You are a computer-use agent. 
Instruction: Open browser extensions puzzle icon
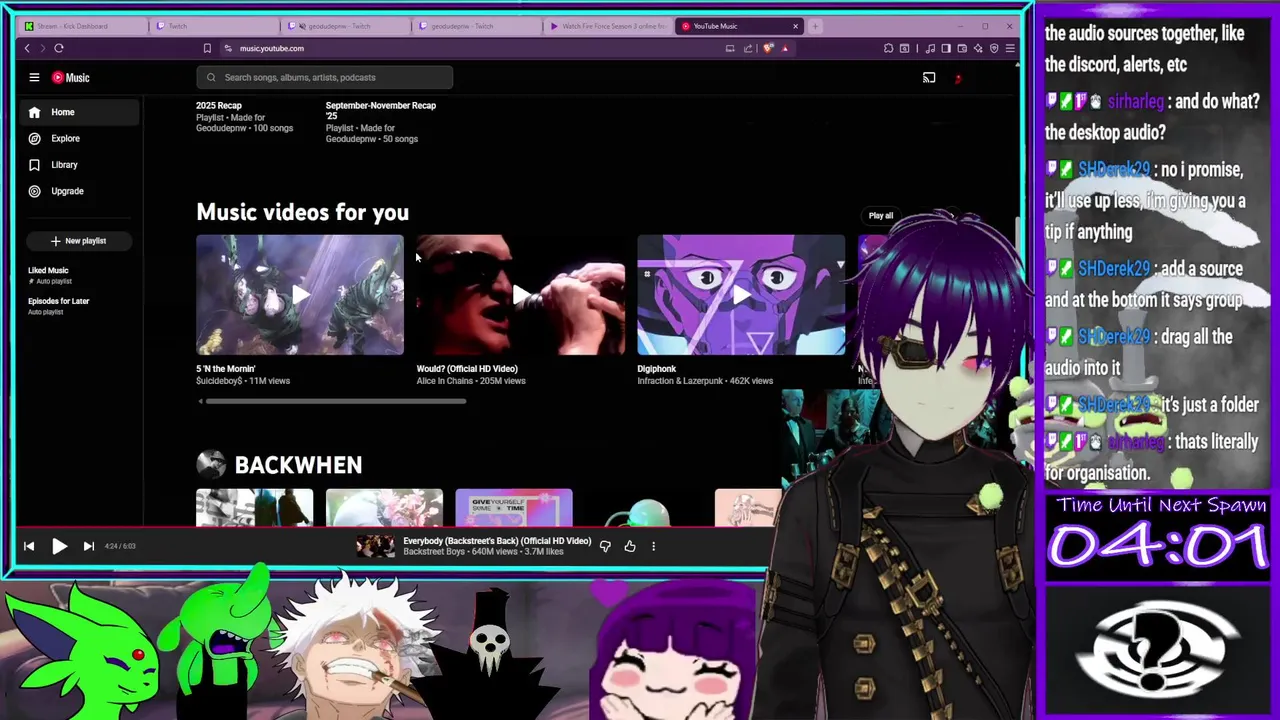pos(888,48)
